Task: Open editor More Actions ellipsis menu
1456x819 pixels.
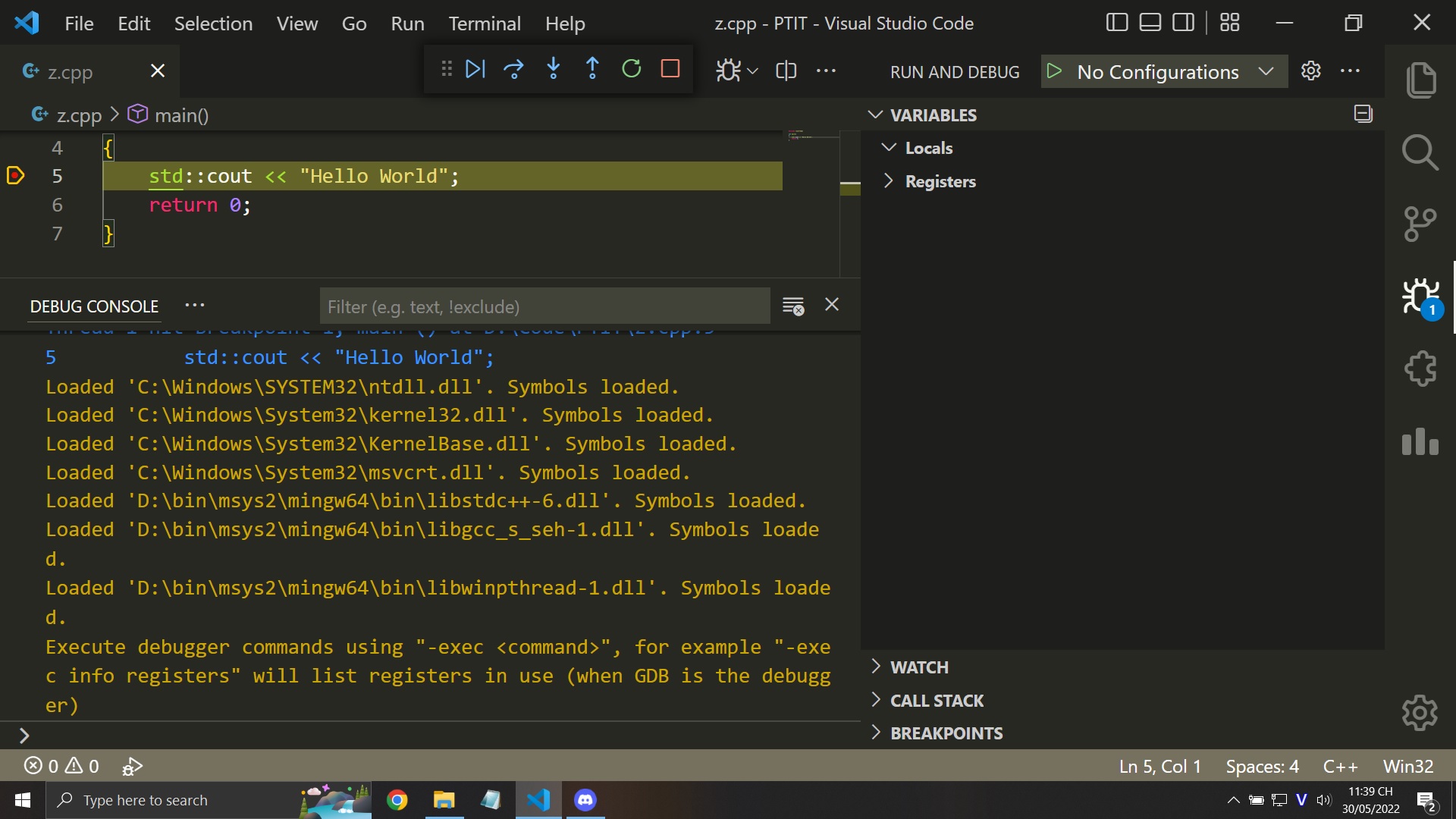Action: pyautogui.click(x=826, y=71)
